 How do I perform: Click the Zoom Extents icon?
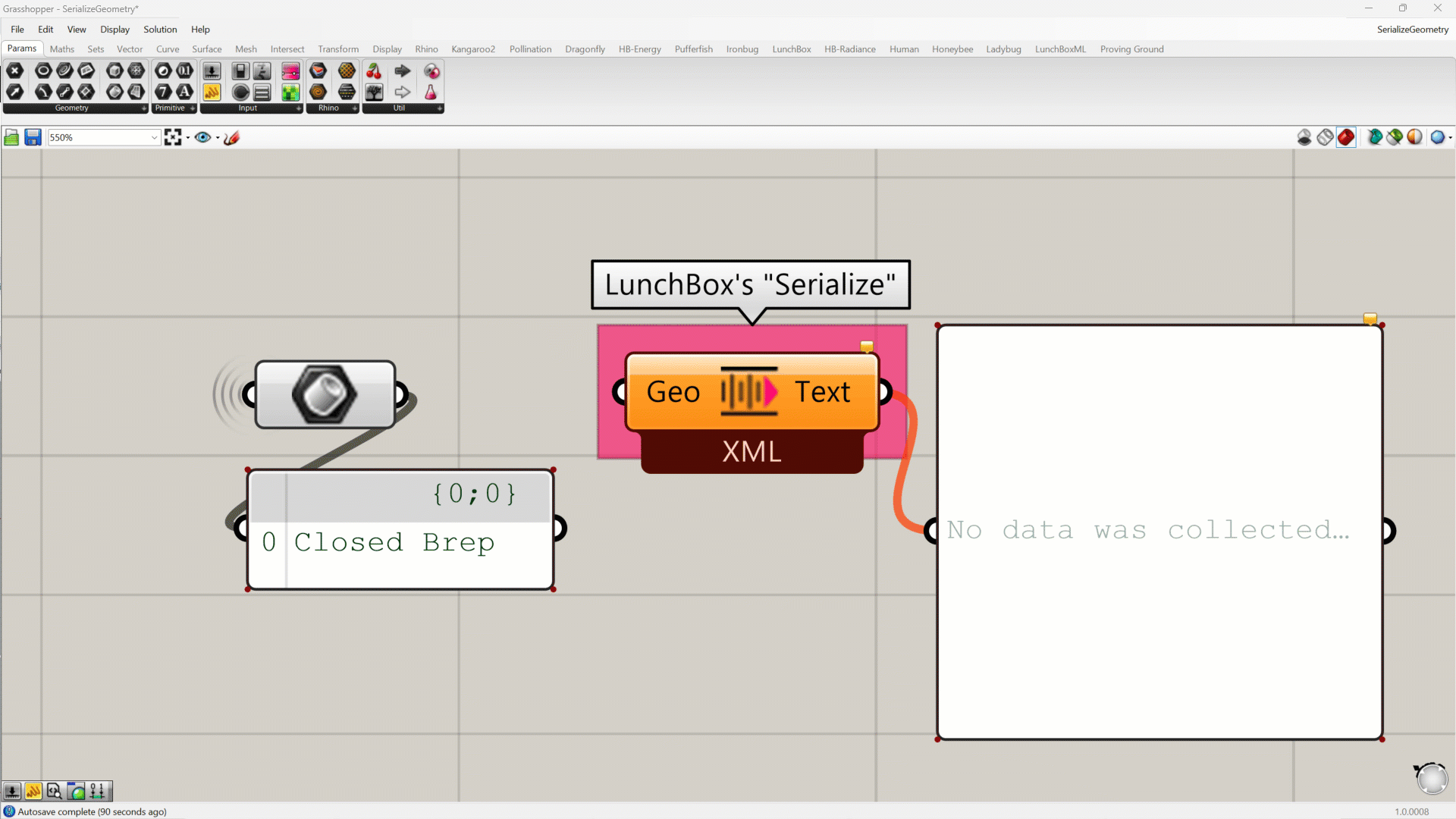173,137
